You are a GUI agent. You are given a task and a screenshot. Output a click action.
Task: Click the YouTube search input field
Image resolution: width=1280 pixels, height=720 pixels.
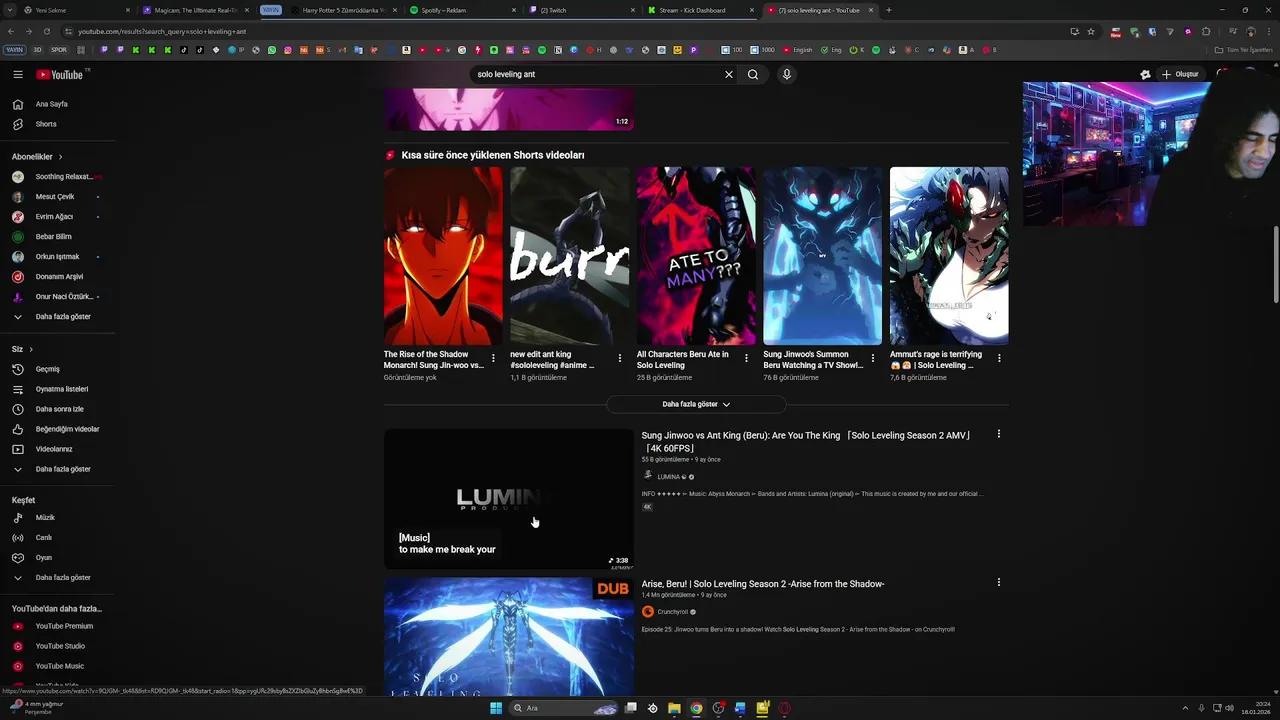[x=595, y=74]
